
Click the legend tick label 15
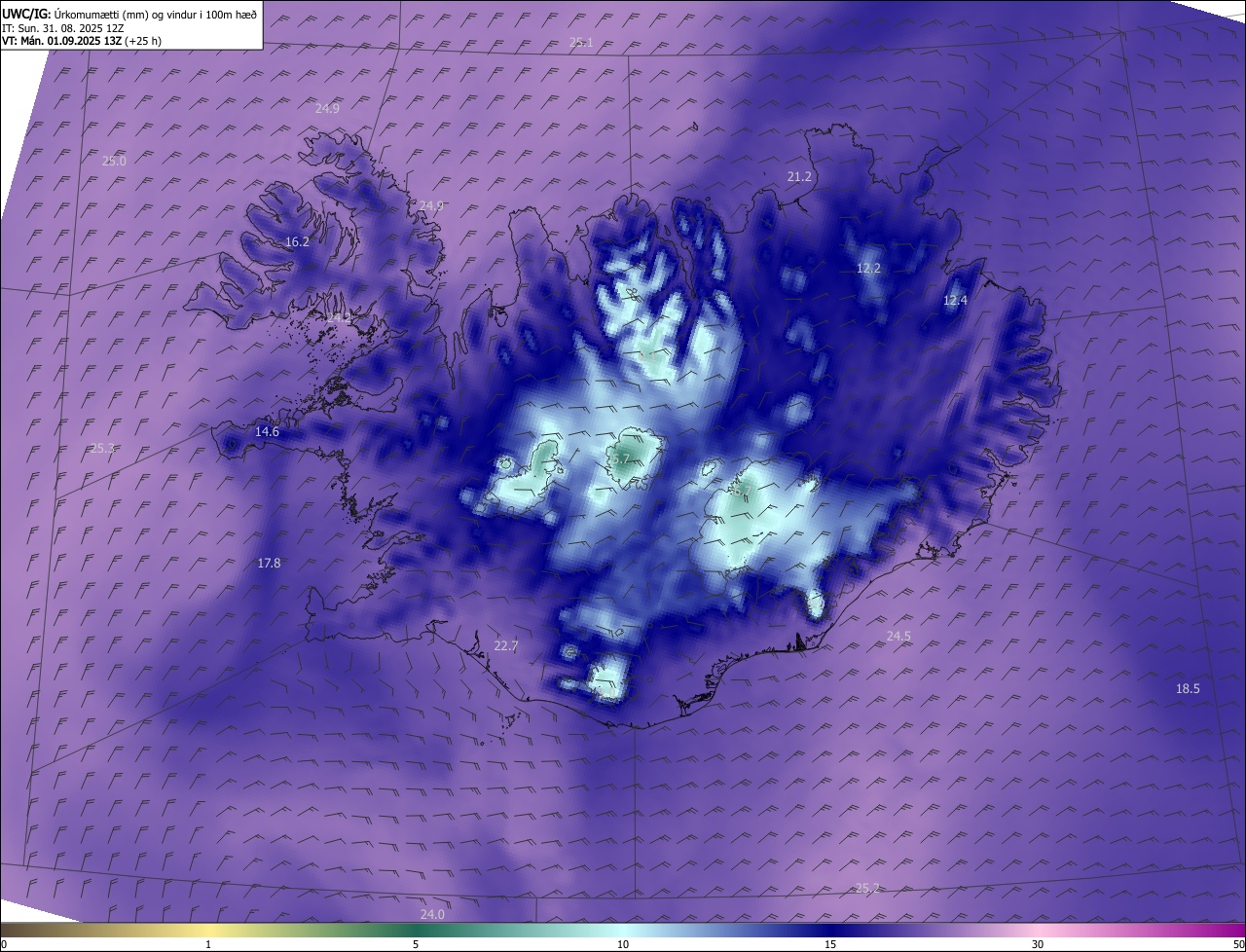(830, 944)
